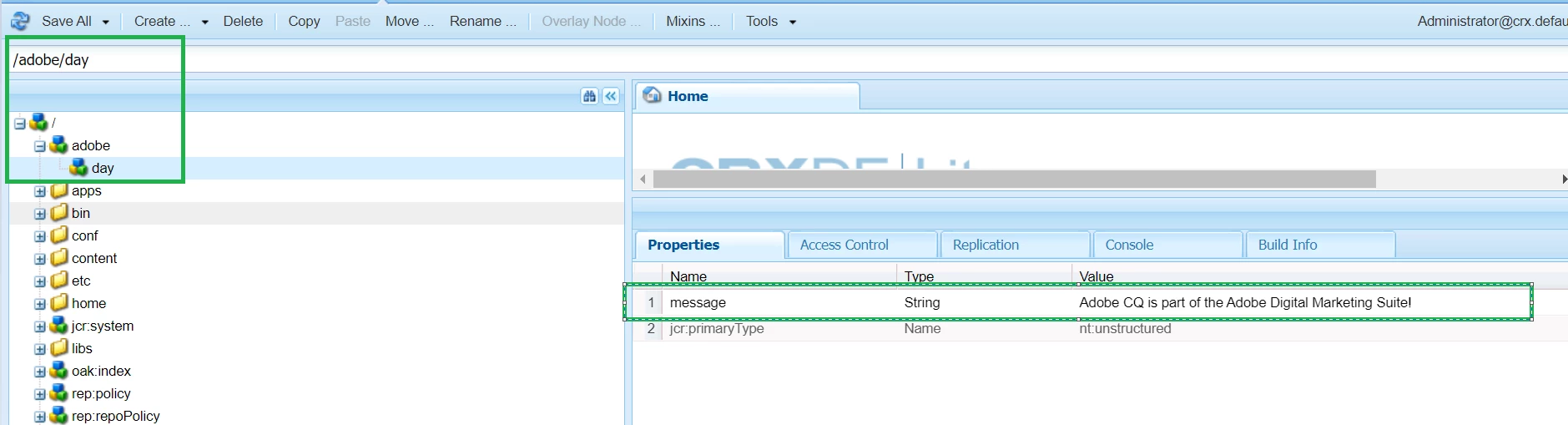1568x425 pixels.
Task: Click the scrollbar left arrow
Action: point(643,180)
